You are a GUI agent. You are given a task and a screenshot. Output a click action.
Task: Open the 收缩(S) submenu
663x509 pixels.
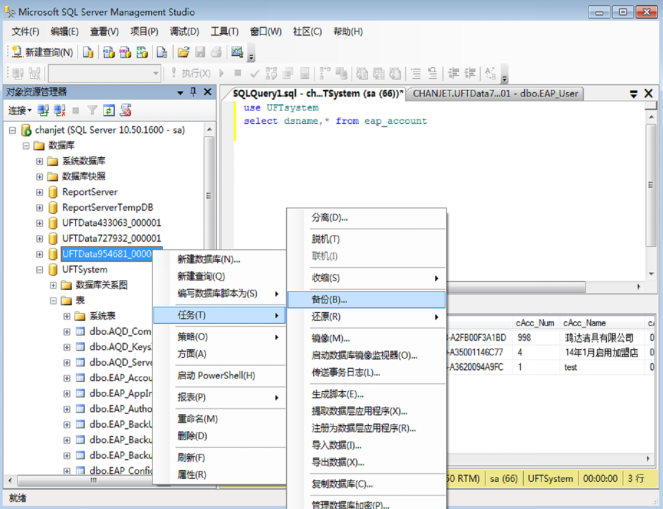click(x=366, y=278)
